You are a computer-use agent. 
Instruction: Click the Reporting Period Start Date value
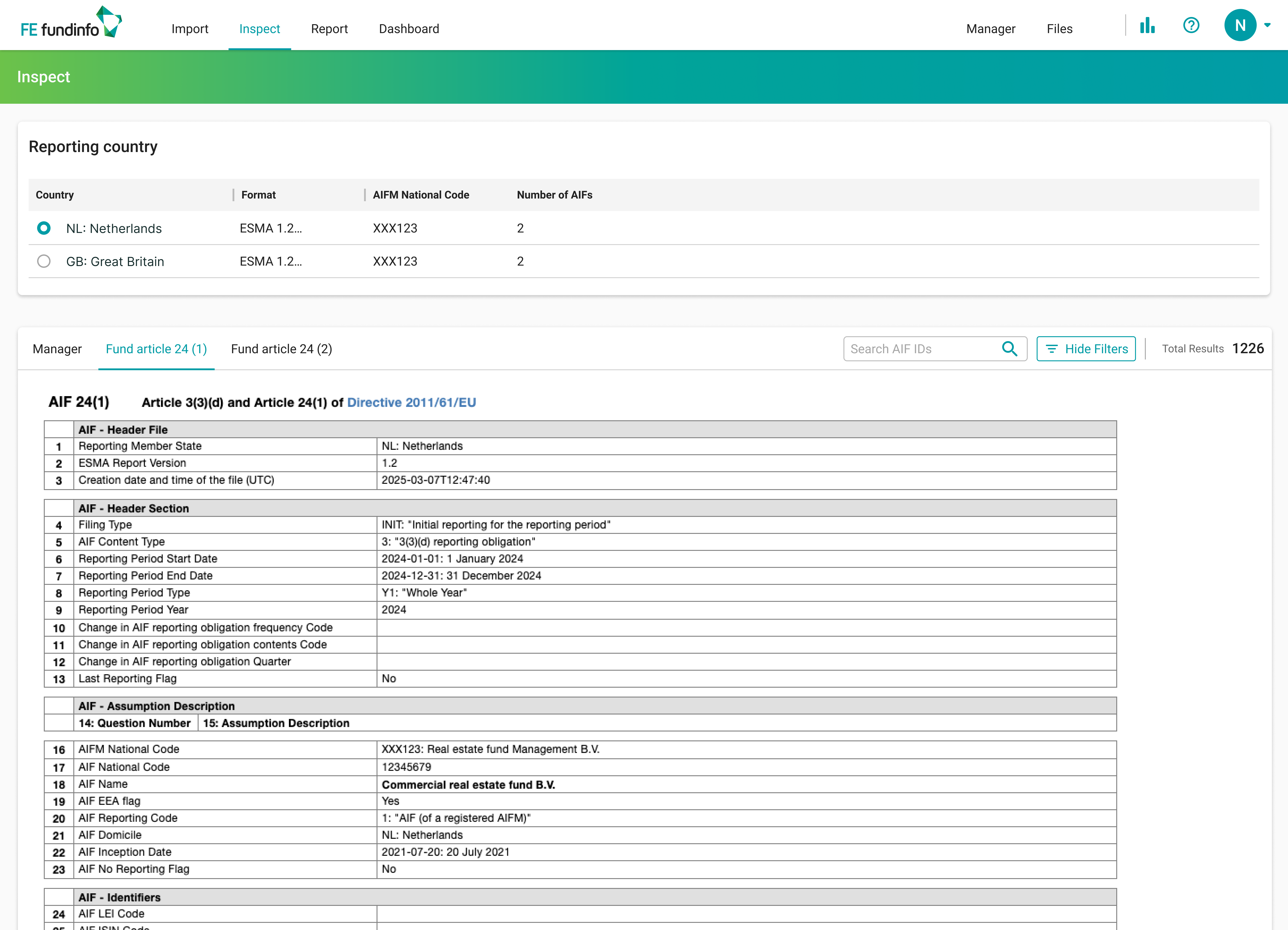point(452,559)
